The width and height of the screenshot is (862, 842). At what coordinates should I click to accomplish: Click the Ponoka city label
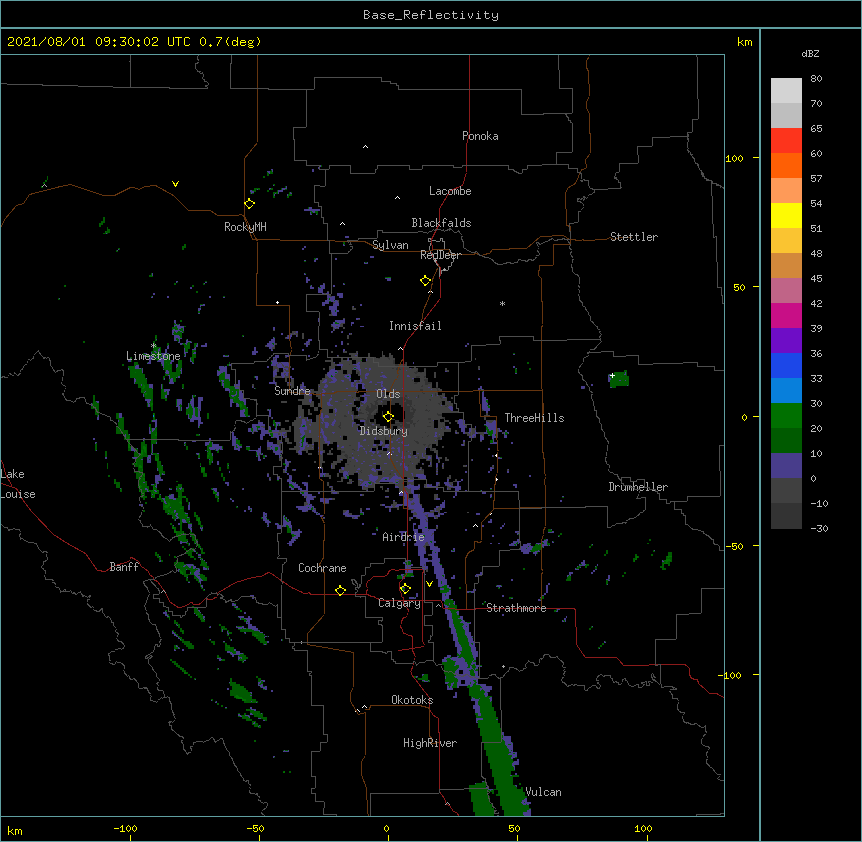(480, 136)
